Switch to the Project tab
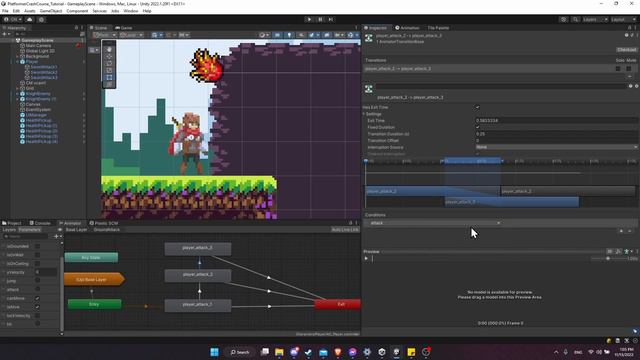Viewport: 640px width, 360px height. click(x=12, y=223)
